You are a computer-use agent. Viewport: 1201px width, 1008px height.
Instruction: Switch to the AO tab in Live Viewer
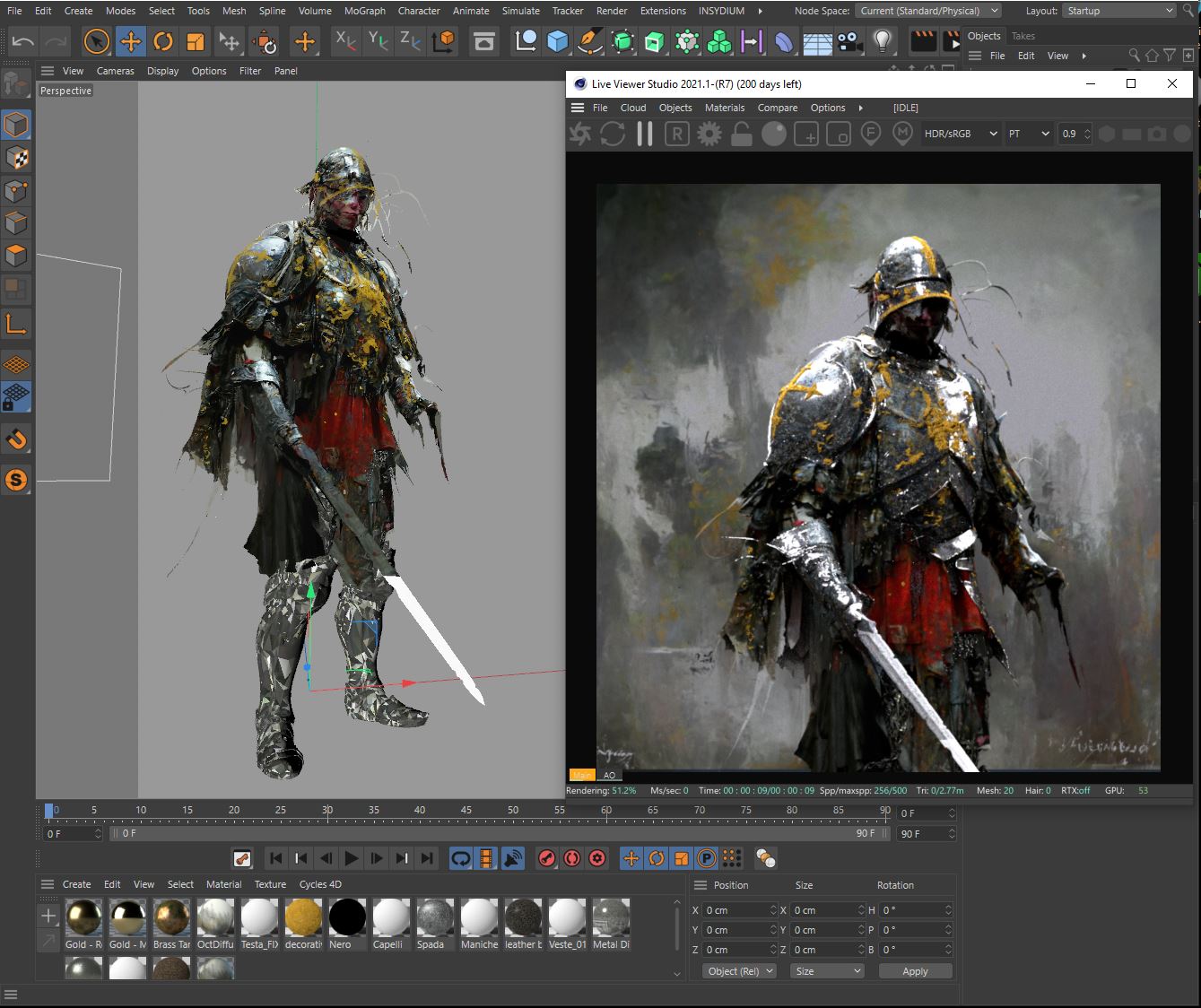[609, 775]
